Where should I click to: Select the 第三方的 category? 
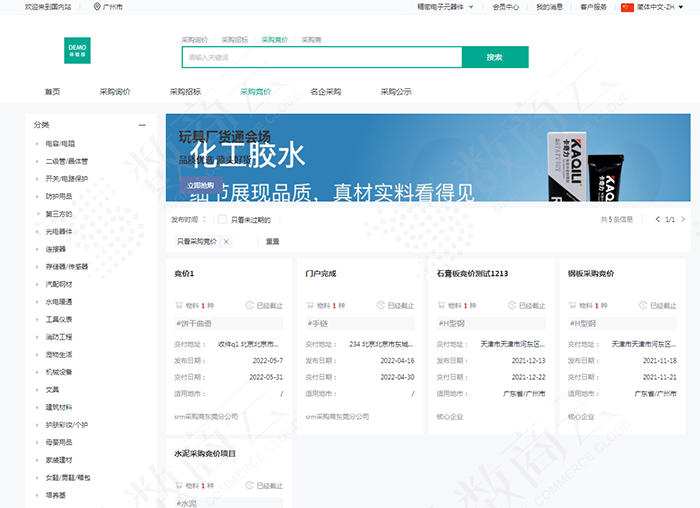coord(59,214)
